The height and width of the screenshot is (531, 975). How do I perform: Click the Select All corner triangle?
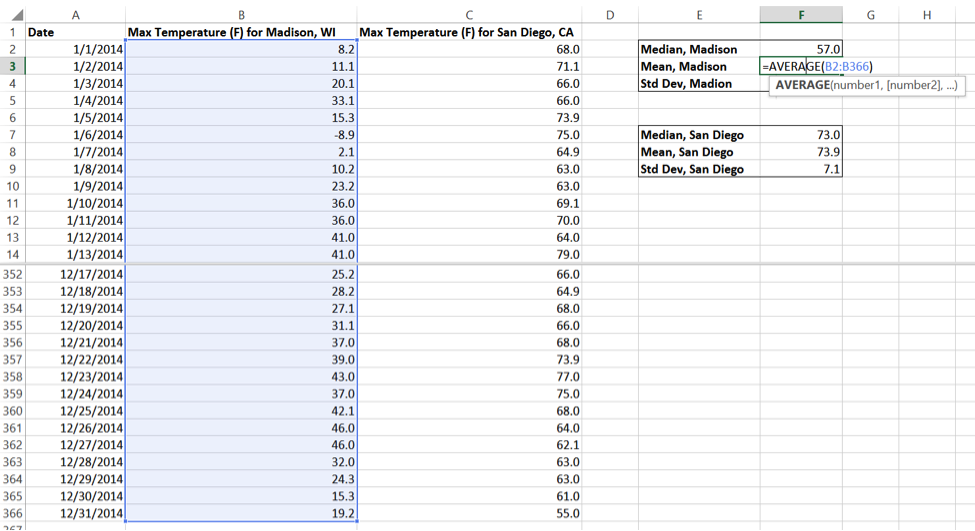13,15
